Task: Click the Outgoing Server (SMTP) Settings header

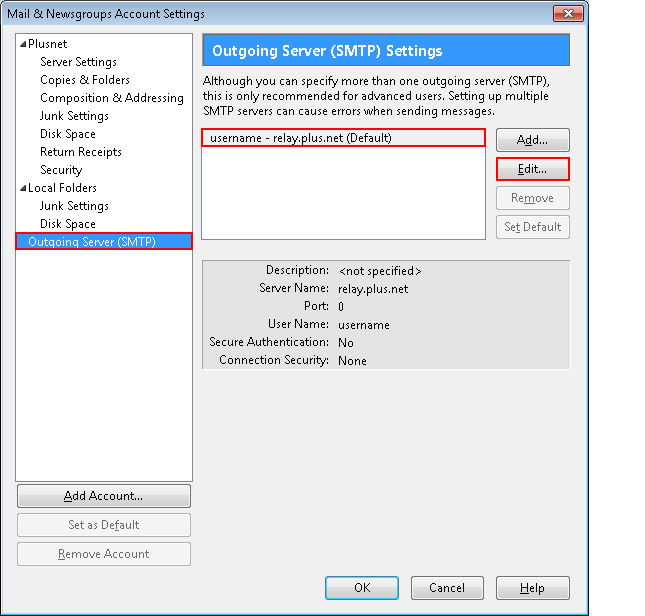Action: pos(386,51)
